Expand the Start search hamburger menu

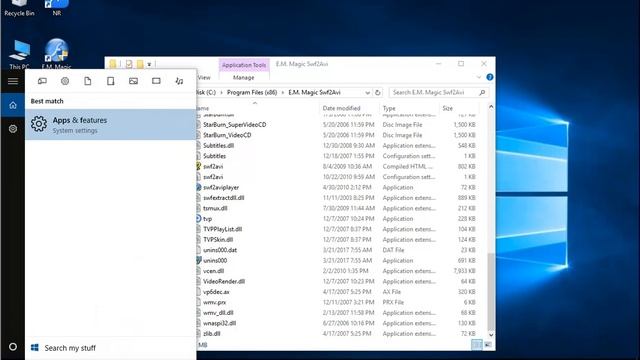(x=13, y=81)
